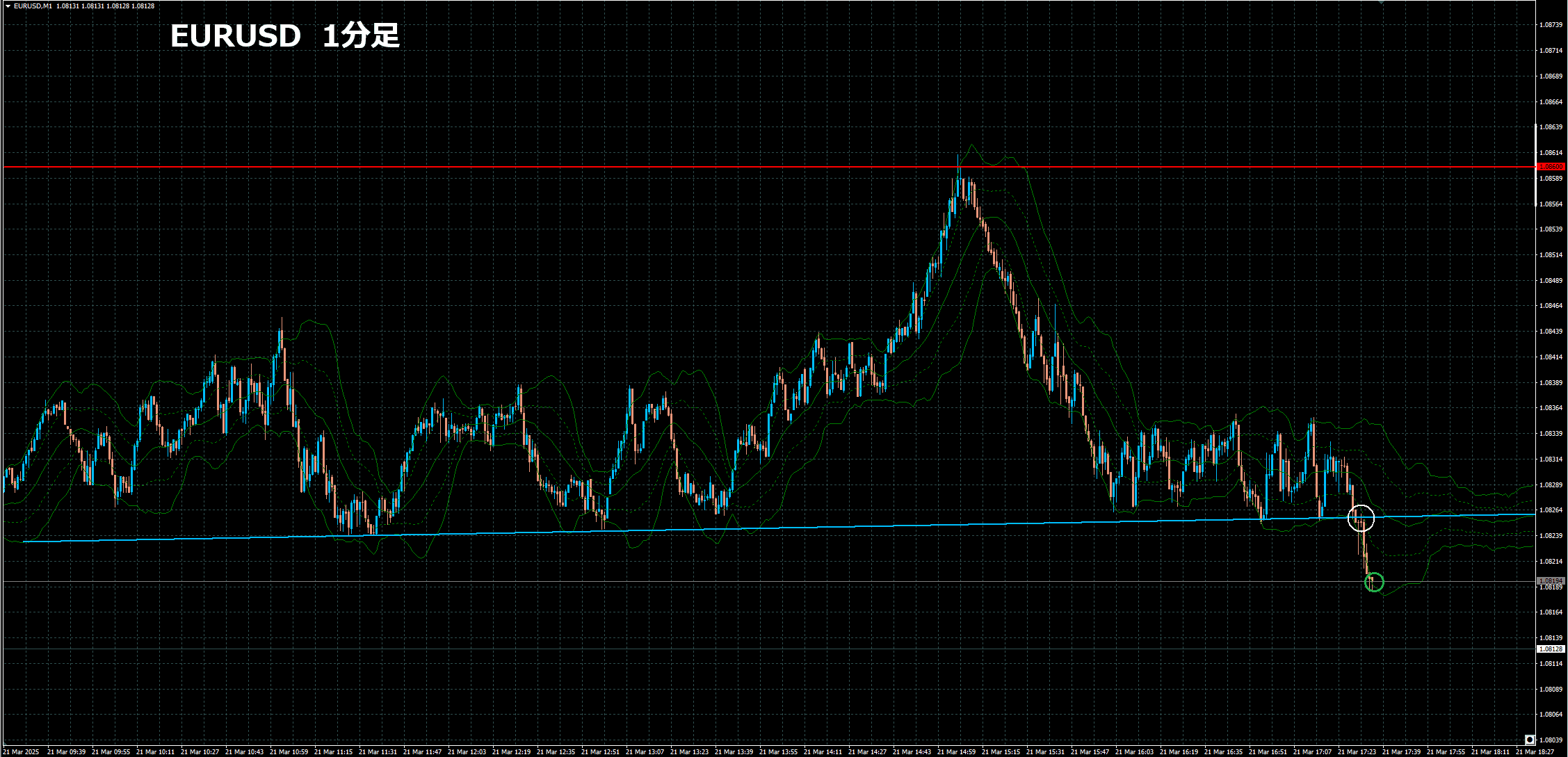Viewport: 1568px width, 757px height.
Task: Open the EURUSD,M1 dropdown arrow
Action: coord(8,6)
